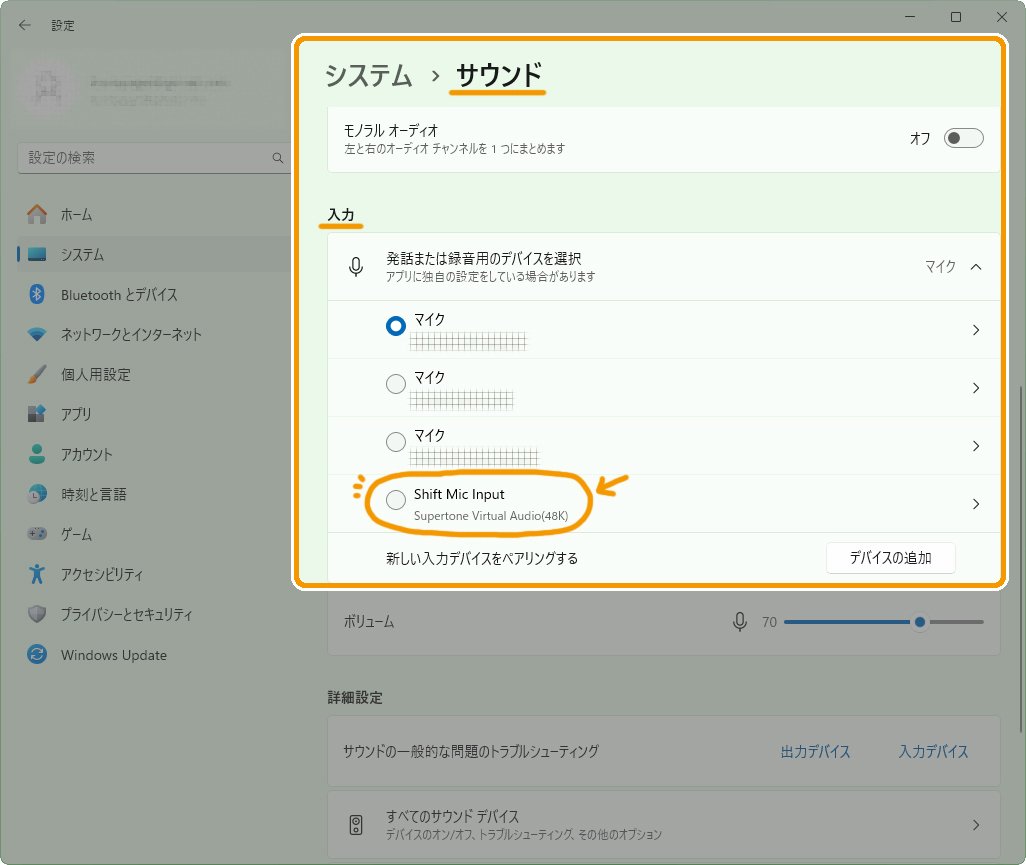Select the Shift Mic Input device
Screen dimensions: 1026x865
coord(395,499)
